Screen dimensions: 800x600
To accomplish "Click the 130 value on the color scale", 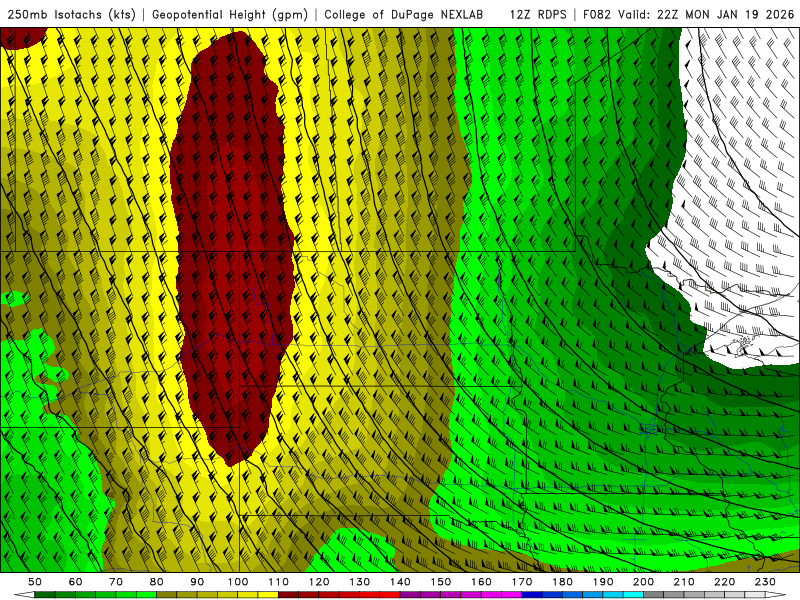I will (x=360, y=582).
